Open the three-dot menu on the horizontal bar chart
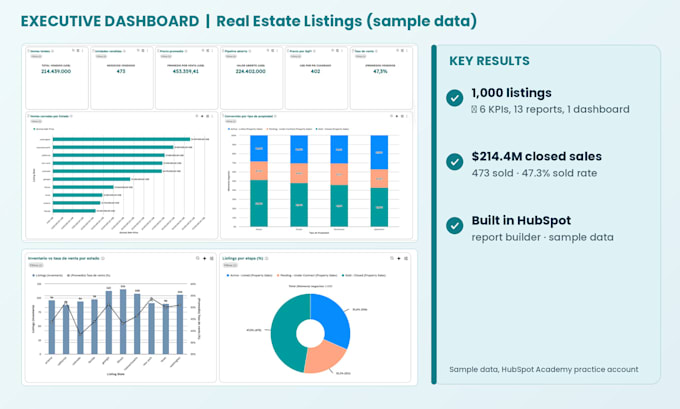 [212, 116]
